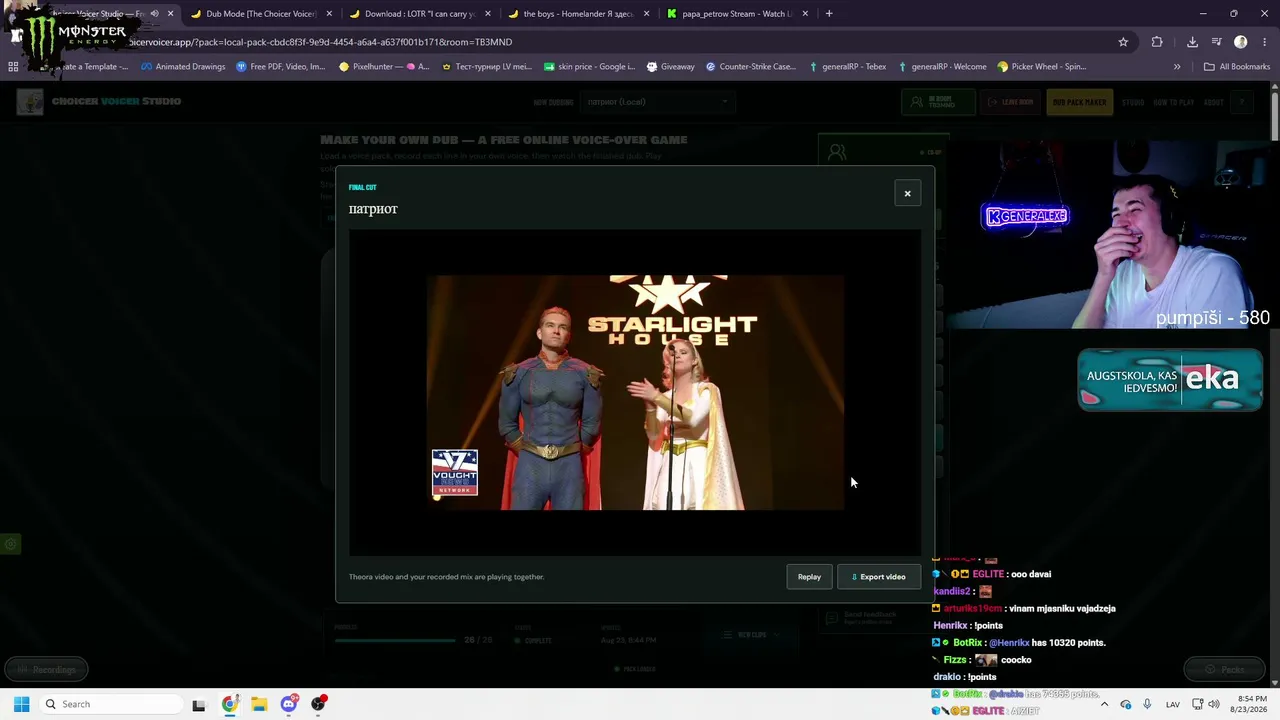Open the Animated Drawings bookmark

click(183, 67)
